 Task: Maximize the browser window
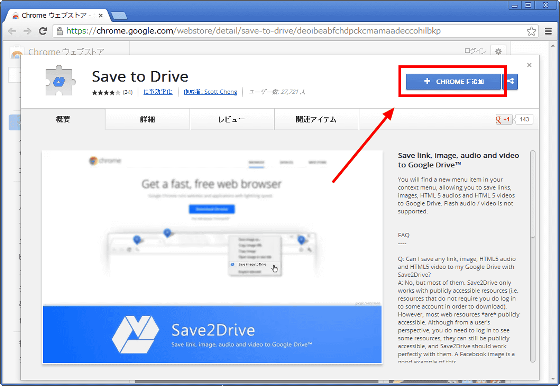[x=529, y=5]
